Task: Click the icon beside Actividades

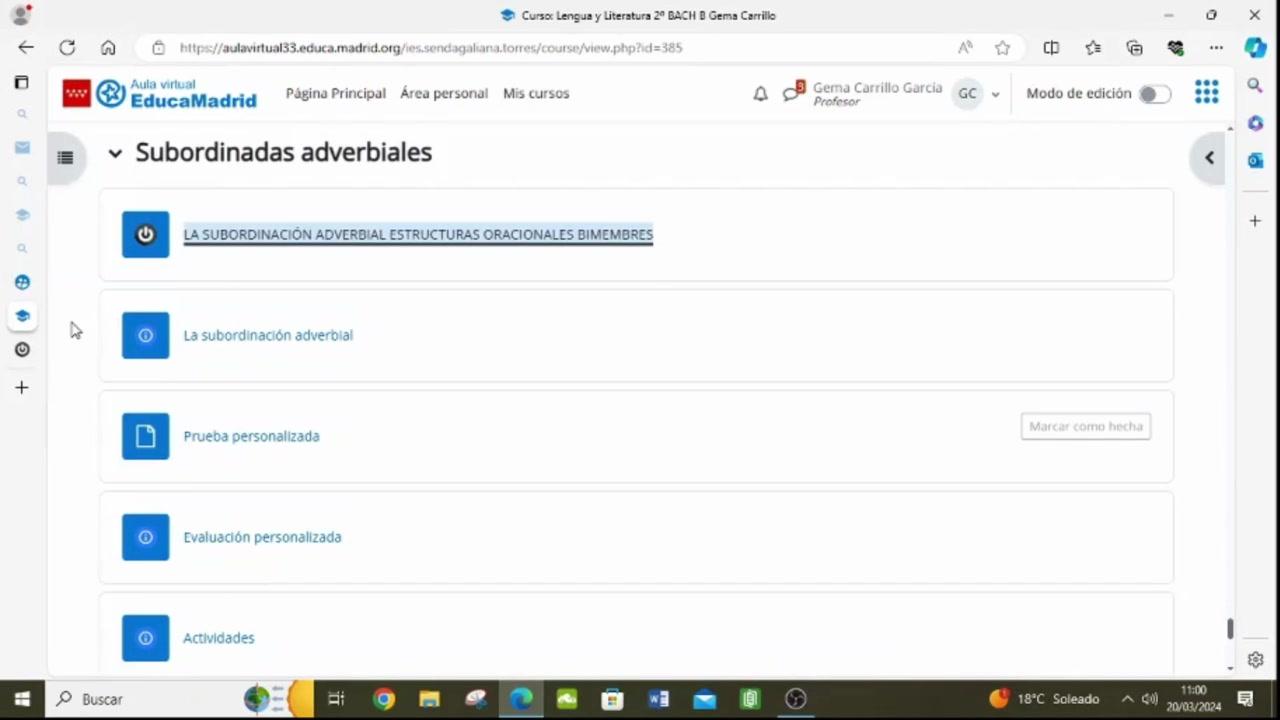Action: click(146, 638)
